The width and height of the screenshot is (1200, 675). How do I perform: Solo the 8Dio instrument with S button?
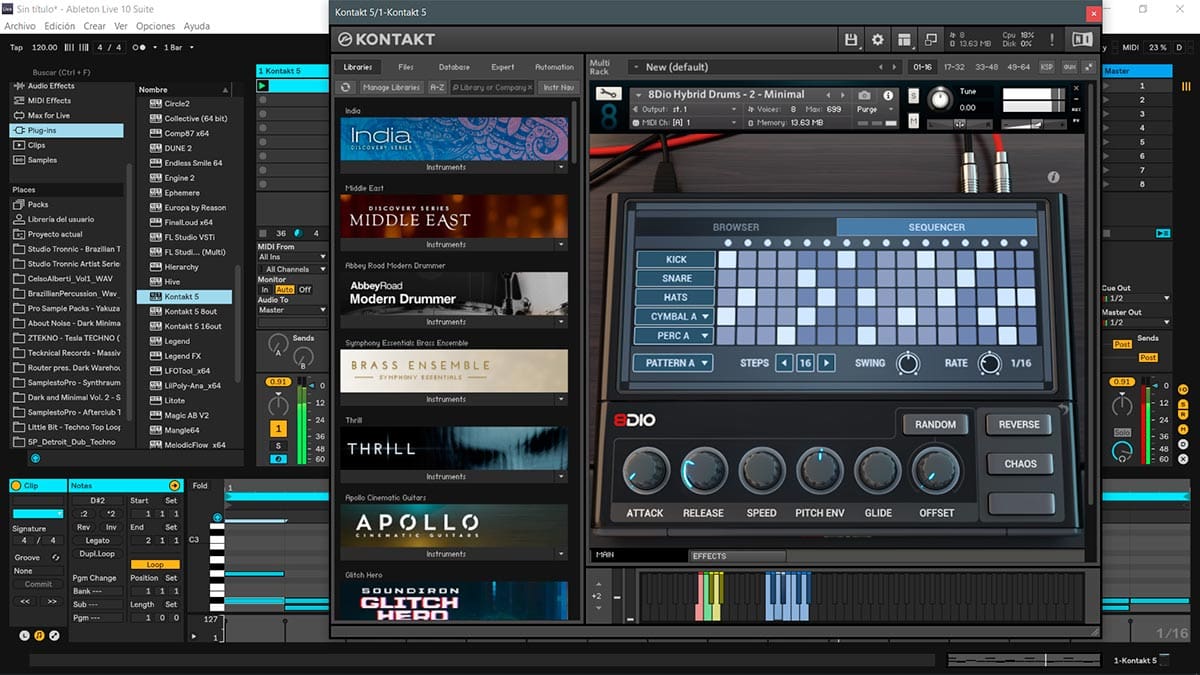pos(914,96)
